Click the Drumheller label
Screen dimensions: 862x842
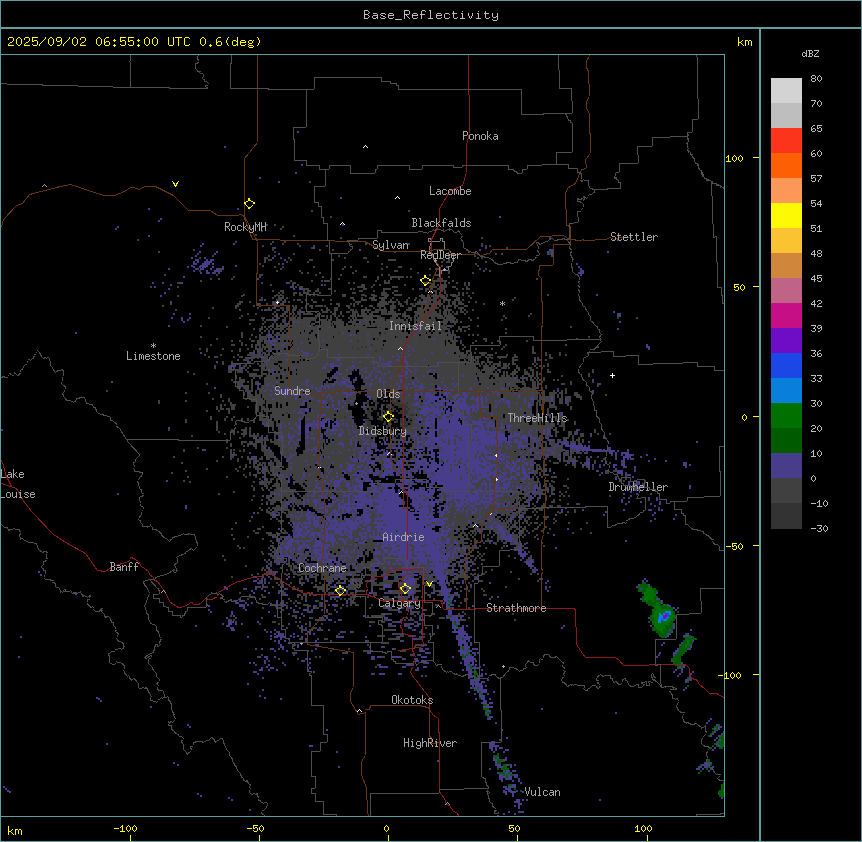638,487
